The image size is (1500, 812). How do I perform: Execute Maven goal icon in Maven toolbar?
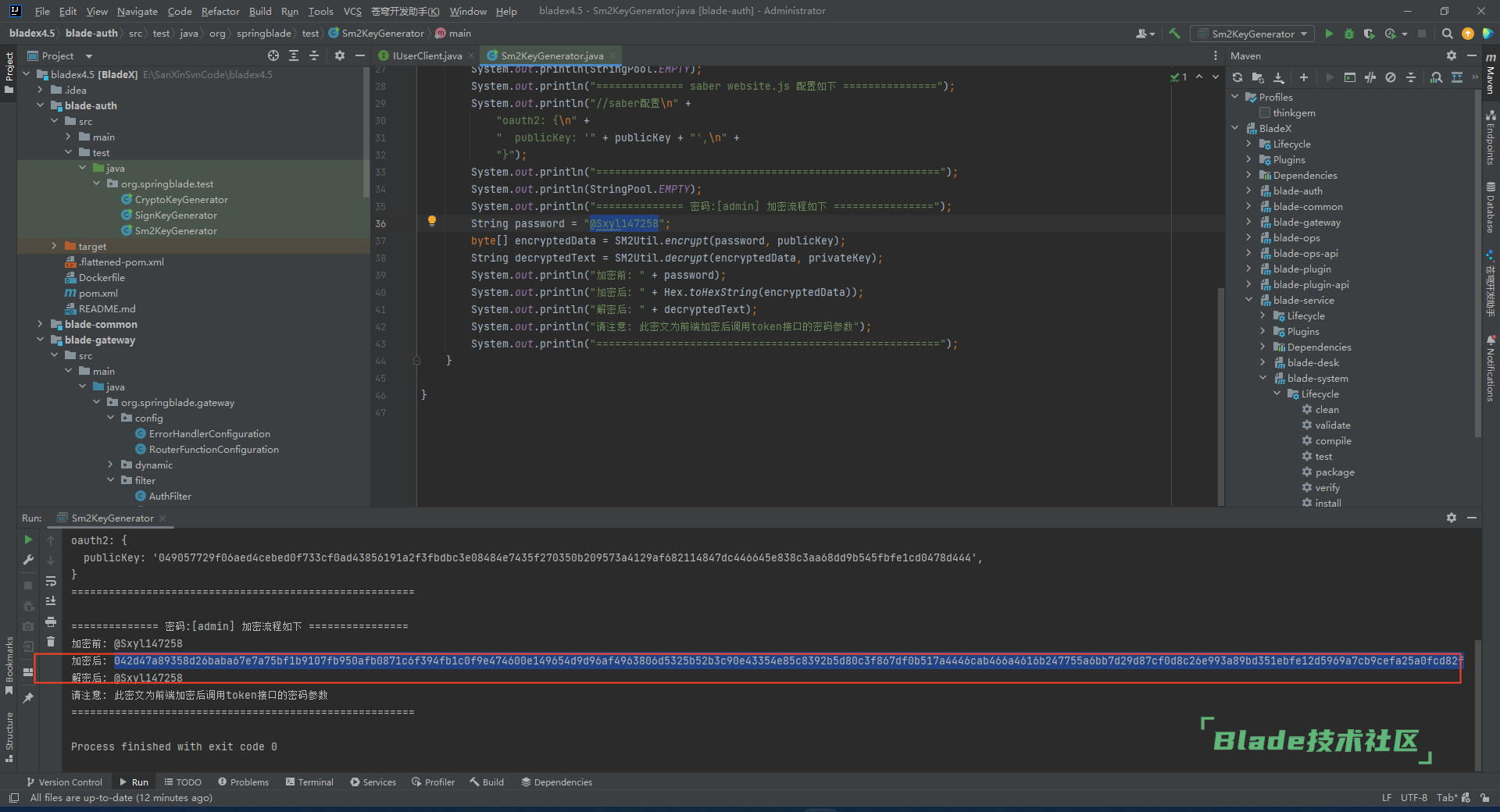tap(1350, 77)
